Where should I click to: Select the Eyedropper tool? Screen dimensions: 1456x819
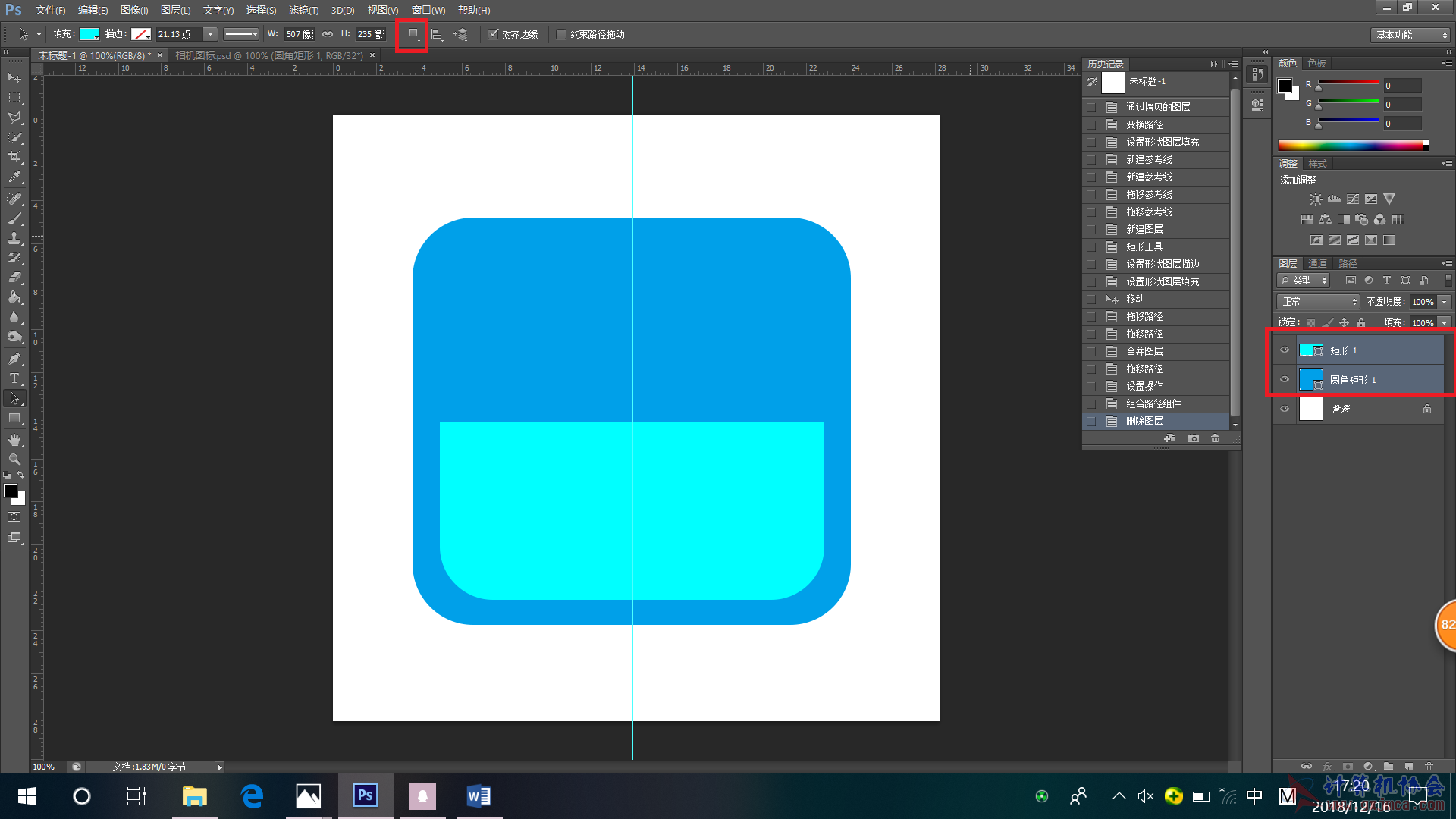pyautogui.click(x=14, y=177)
